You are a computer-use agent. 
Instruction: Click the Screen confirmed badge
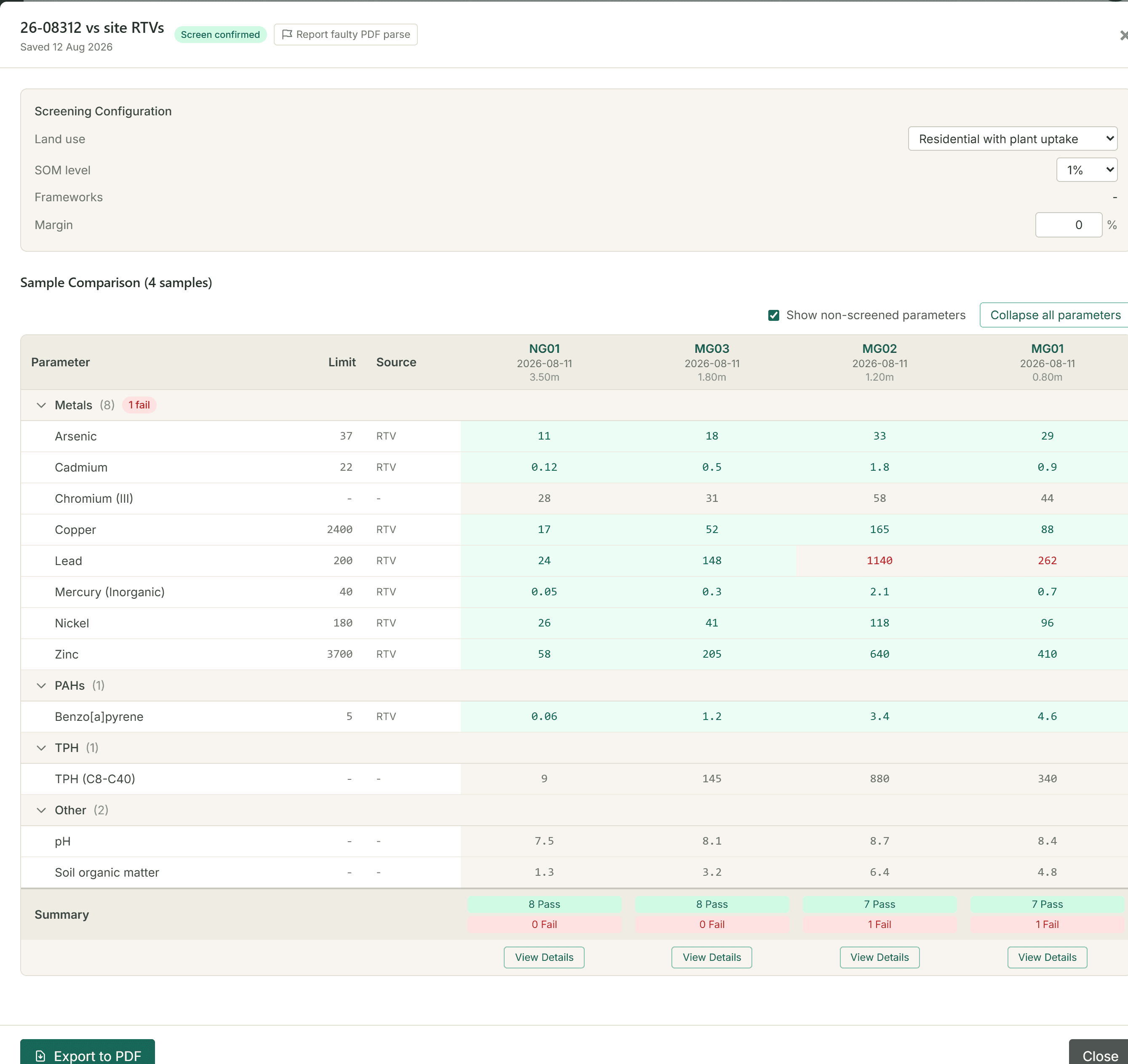(x=220, y=35)
